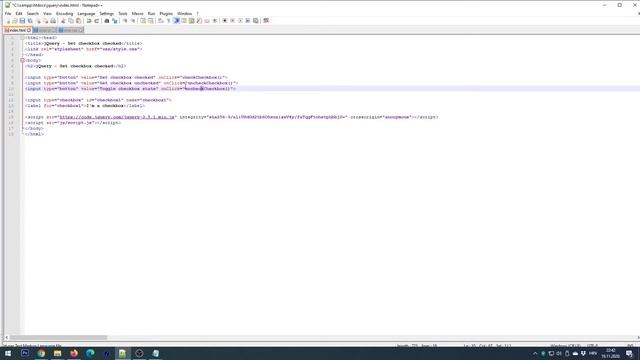
Task: Open the View menu
Action: tap(47, 13)
